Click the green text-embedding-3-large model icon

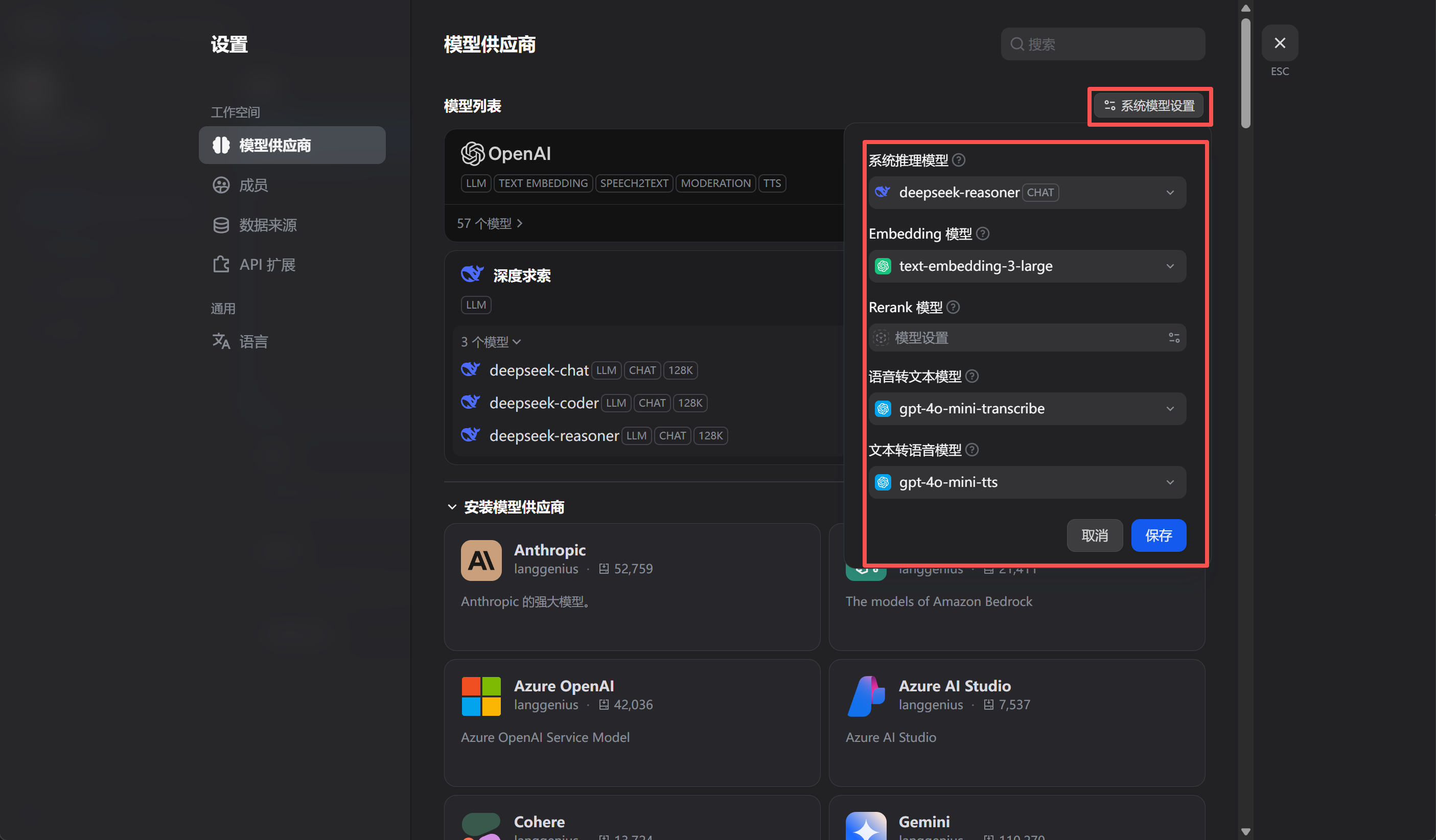(883, 266)
